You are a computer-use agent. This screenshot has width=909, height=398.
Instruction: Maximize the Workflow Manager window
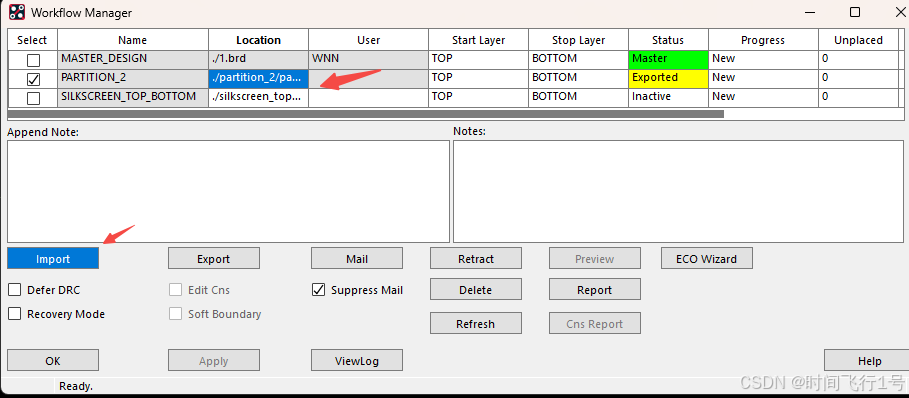[855, 12]
